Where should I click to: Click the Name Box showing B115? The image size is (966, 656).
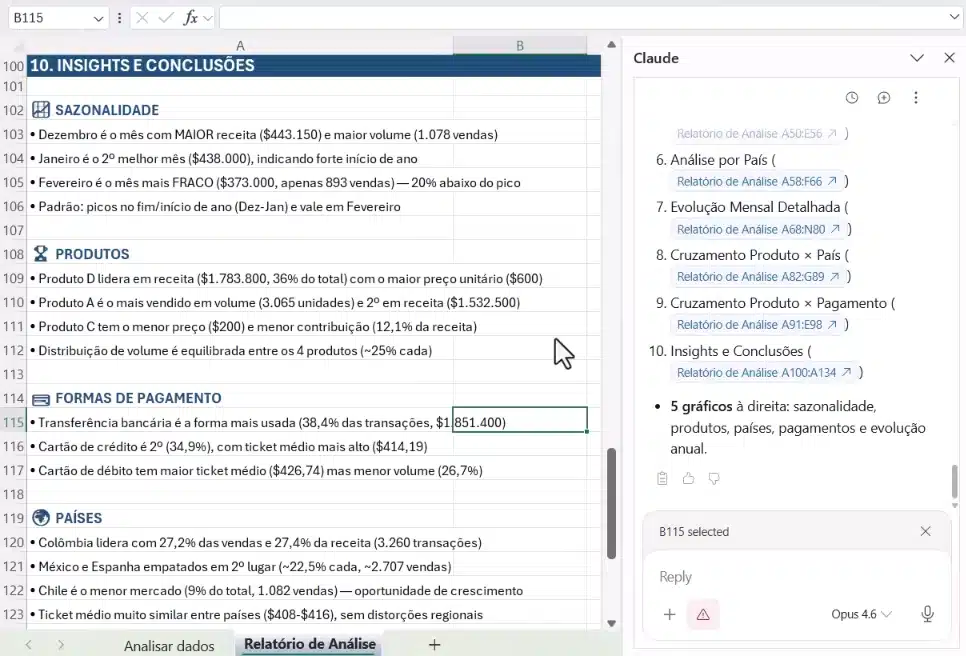pyautogui.click(x=49, y=18)
